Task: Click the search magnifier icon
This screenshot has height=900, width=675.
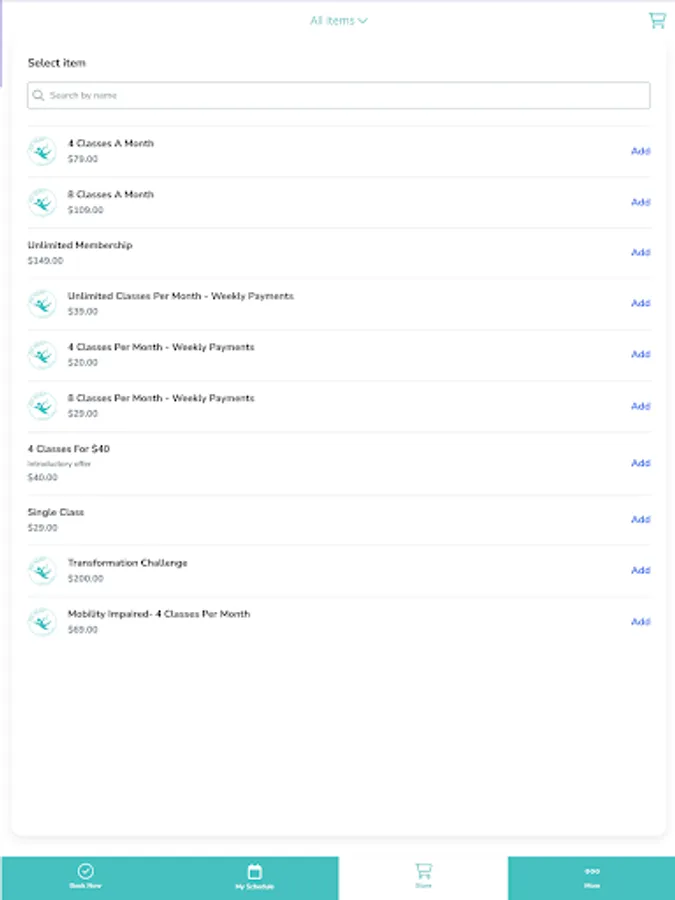Action: coord(38,95)
